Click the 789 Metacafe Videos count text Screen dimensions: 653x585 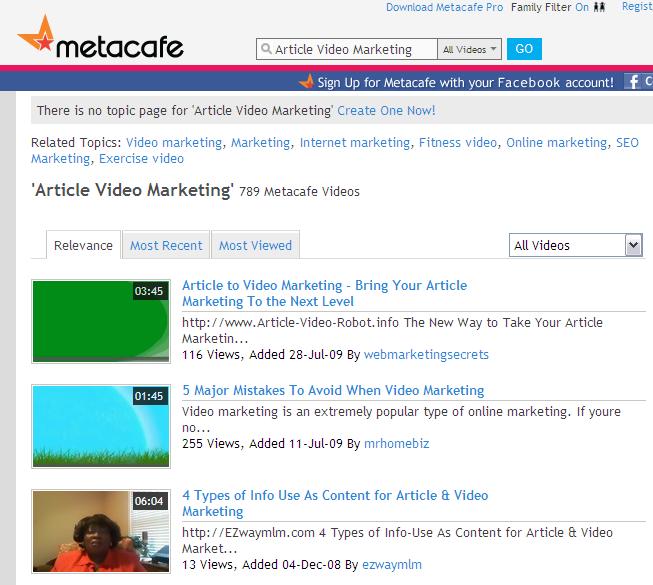299,192
